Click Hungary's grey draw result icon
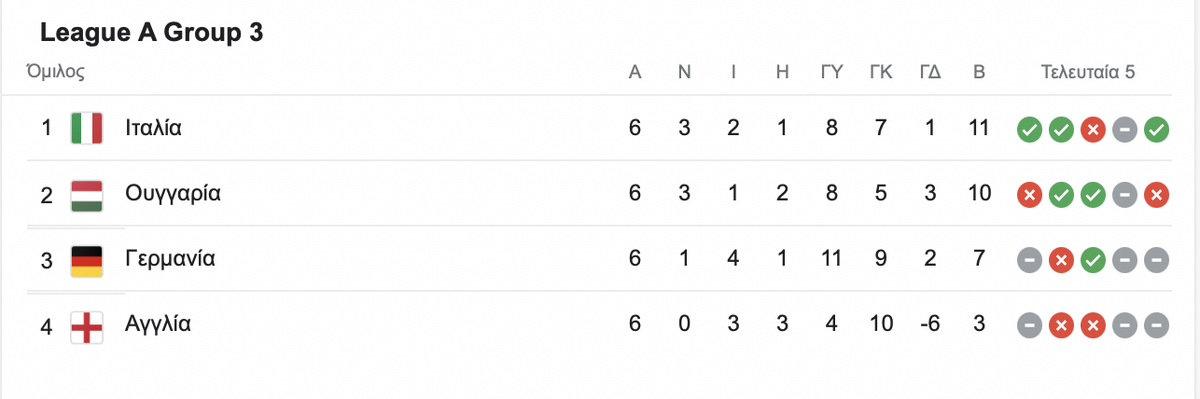Image resolution: width=1200 pixels, height=399 pixels. pyautogui.click(x=1124, y=195)
